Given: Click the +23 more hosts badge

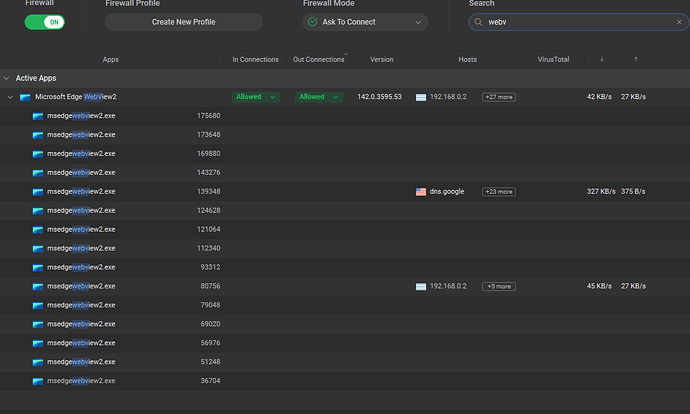Looking at the screenshot, I should pos(498,191).
